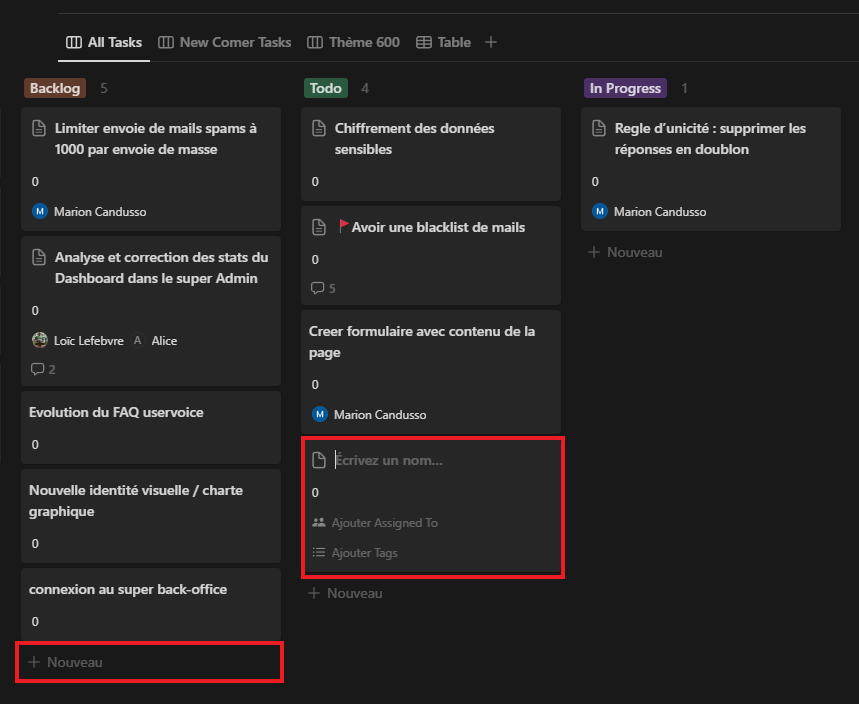Open the Thème 600 view tab
Screen dimensions: 859x704
click(x=354, y=42)
